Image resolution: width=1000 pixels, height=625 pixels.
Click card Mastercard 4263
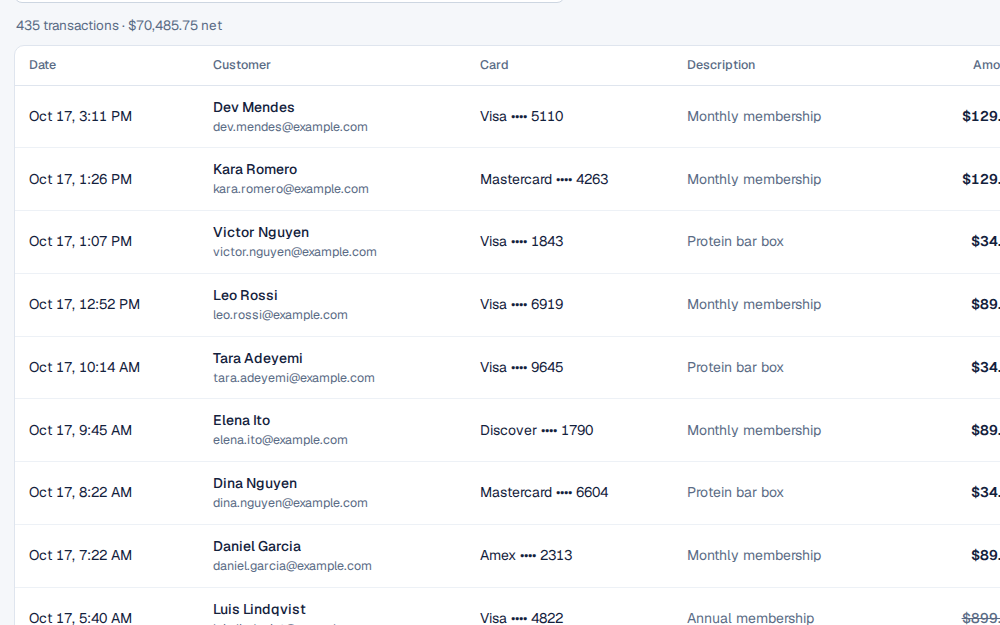pyautogui.click(x=544, y=179)
